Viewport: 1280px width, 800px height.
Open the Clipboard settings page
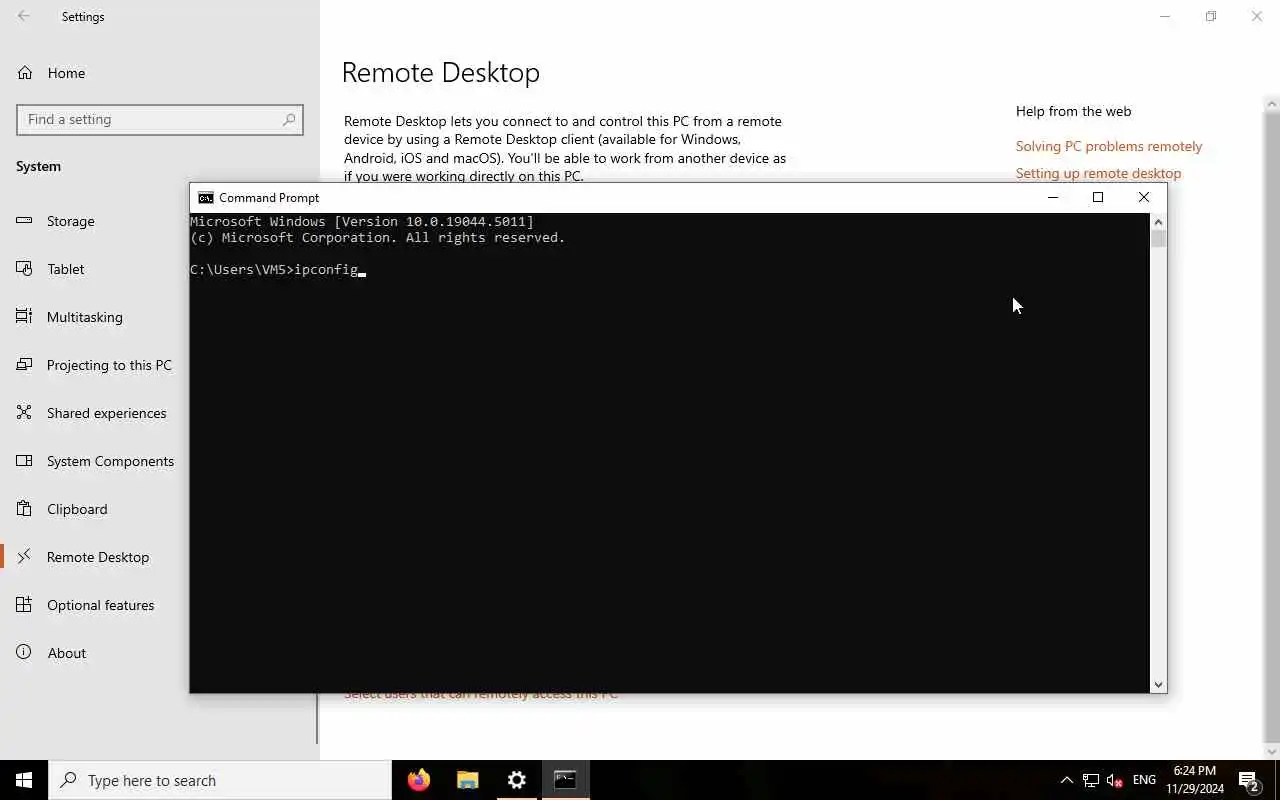pos(76,509)
